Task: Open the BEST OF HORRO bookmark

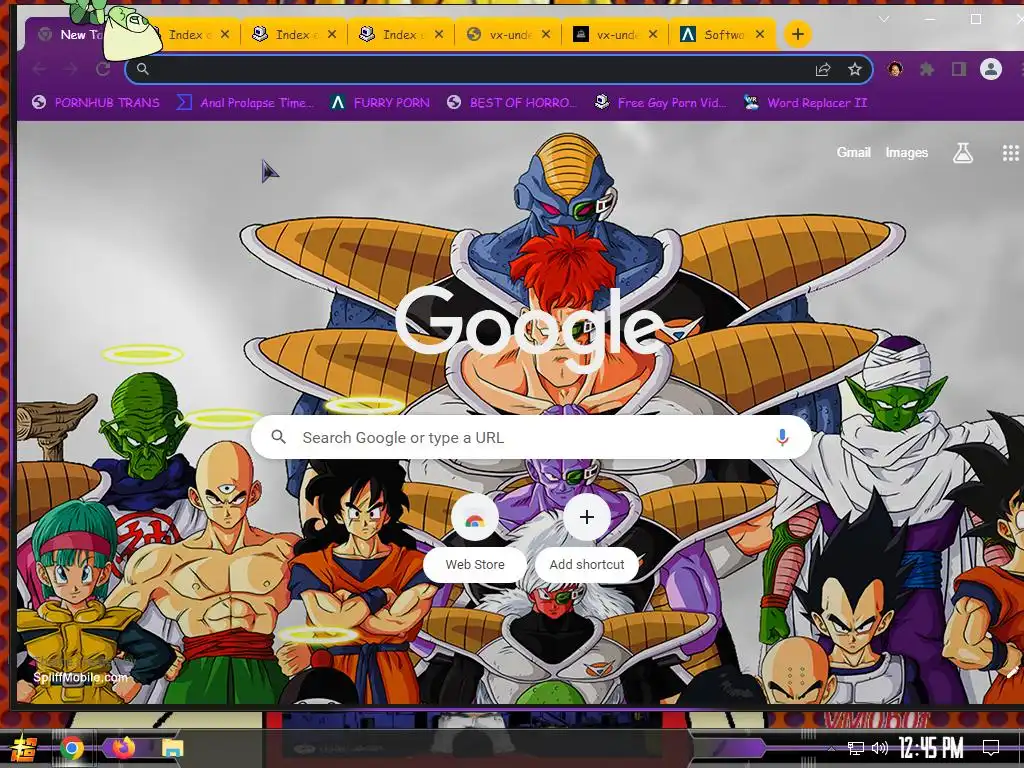Action: pyautogui.click(x=511, y=103)
